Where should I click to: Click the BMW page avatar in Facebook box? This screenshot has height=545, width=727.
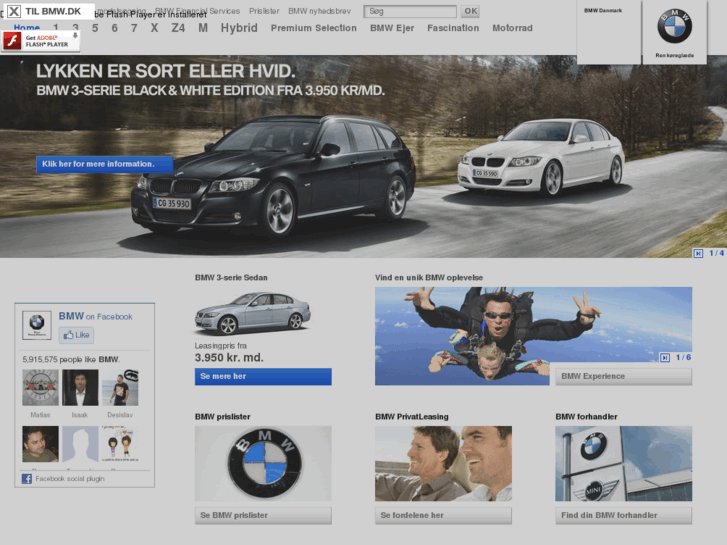(37, 325)
